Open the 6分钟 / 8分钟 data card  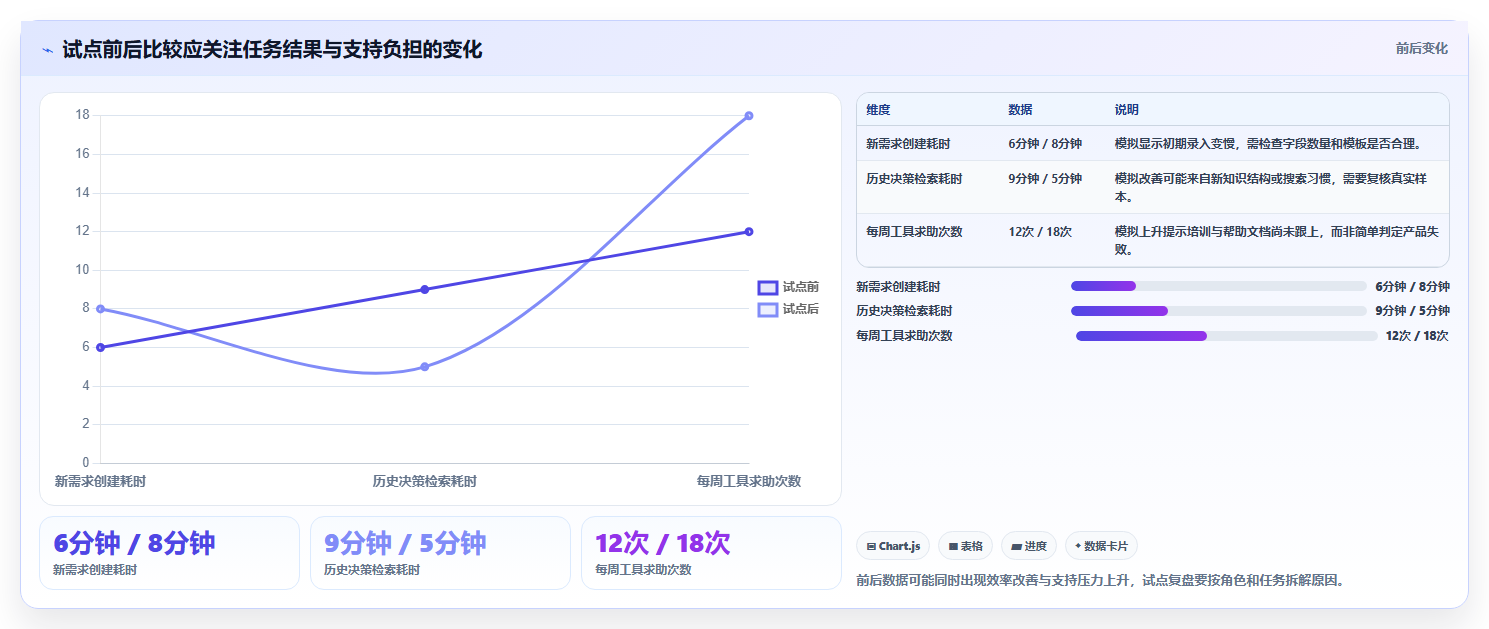click(x=169, y=553)
